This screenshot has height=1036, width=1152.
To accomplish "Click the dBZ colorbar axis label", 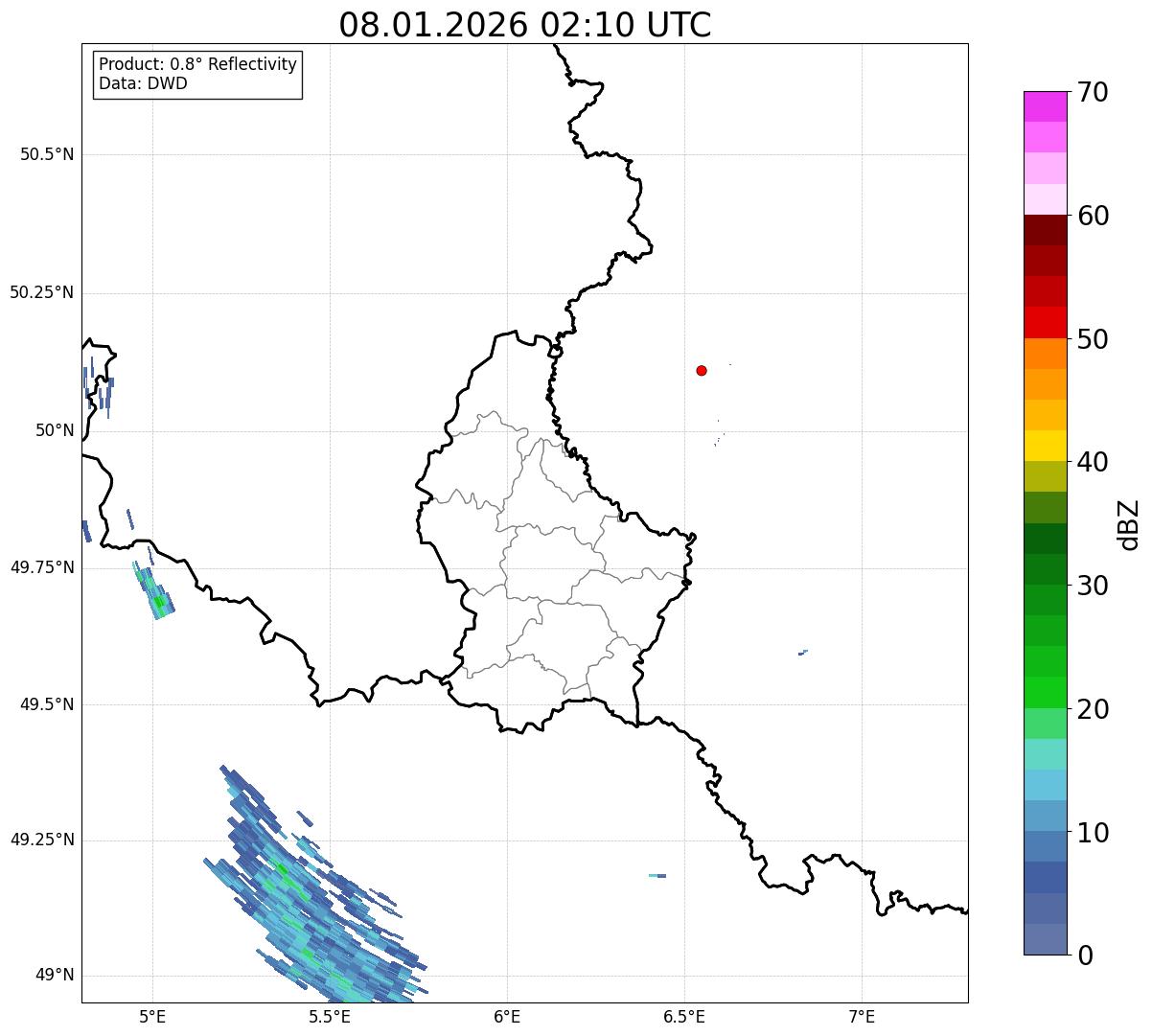I will 1129,523.
